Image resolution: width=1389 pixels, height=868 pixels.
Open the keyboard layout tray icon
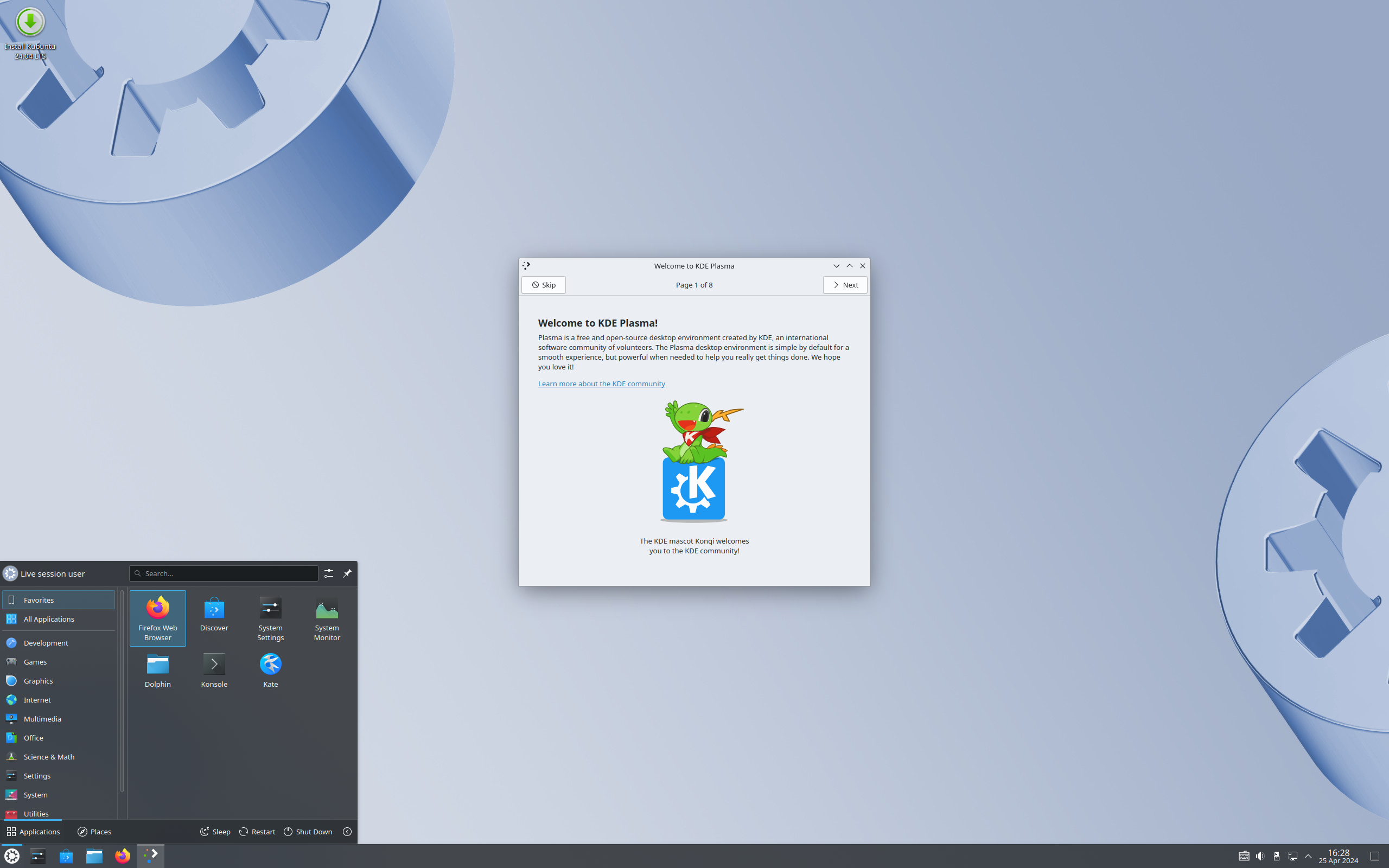pos(1243,856)
